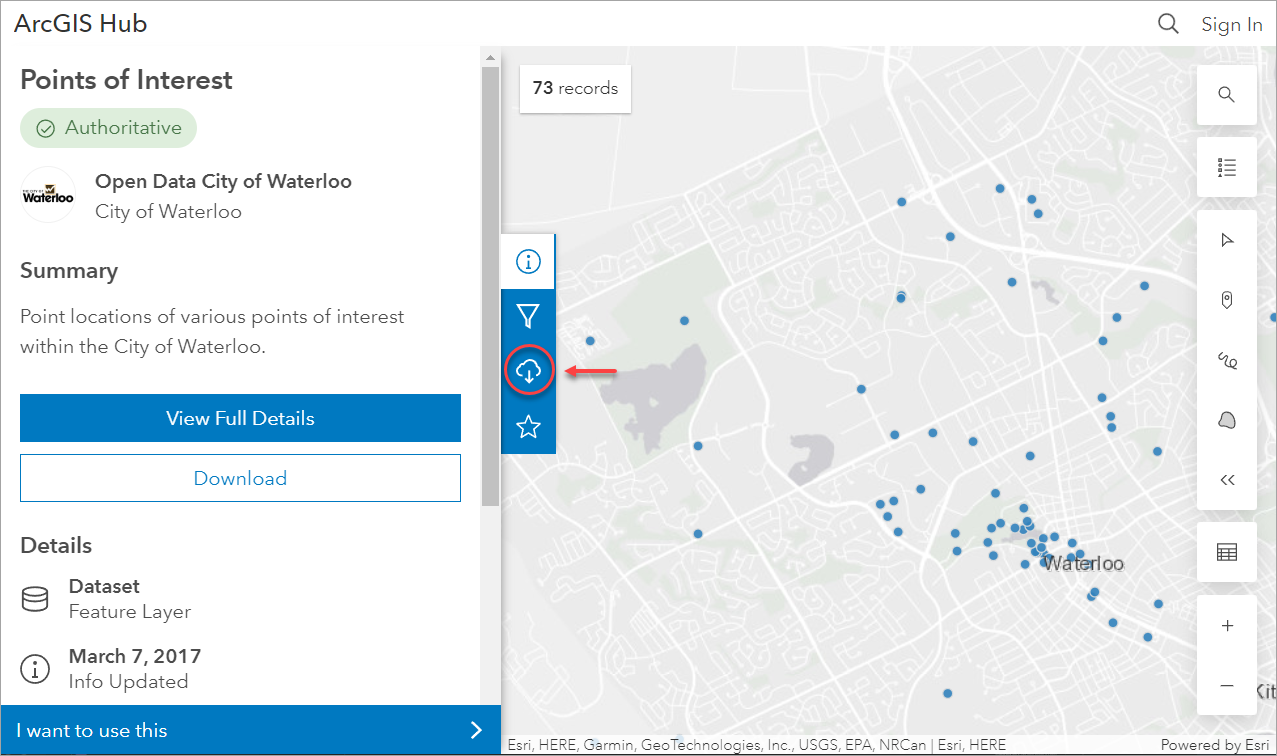The height and width of the screenshot is (756, 1277).
Task: Collapse the map tools with the double-chevron
Action: [1227, 480]
